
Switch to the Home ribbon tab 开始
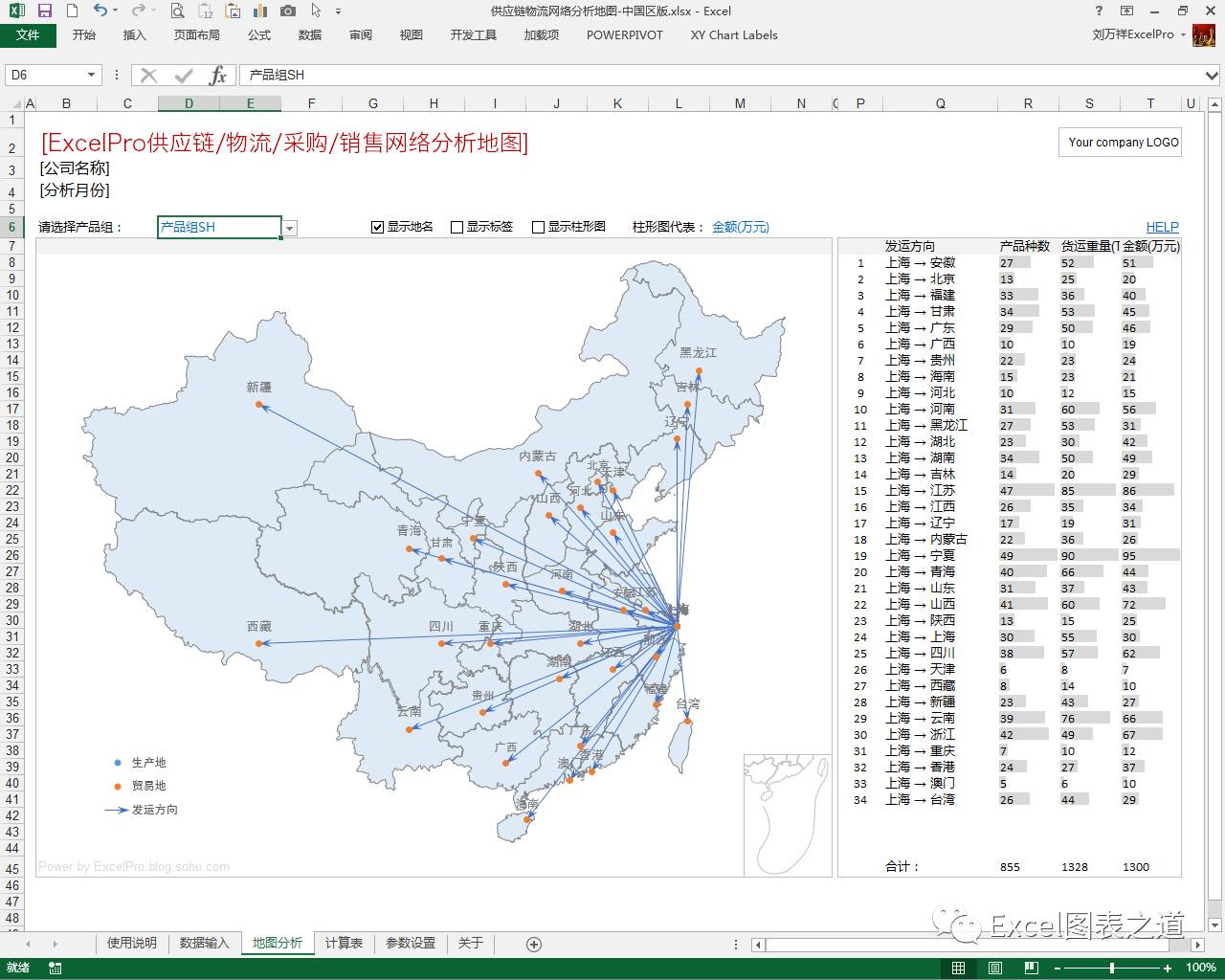click(84, 34)
